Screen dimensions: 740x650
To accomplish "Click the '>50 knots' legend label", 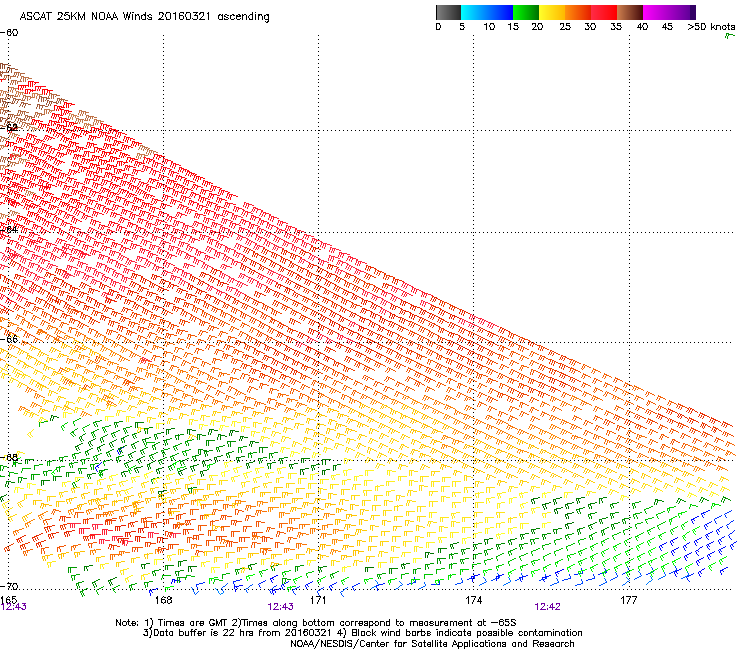I will 711,27.
